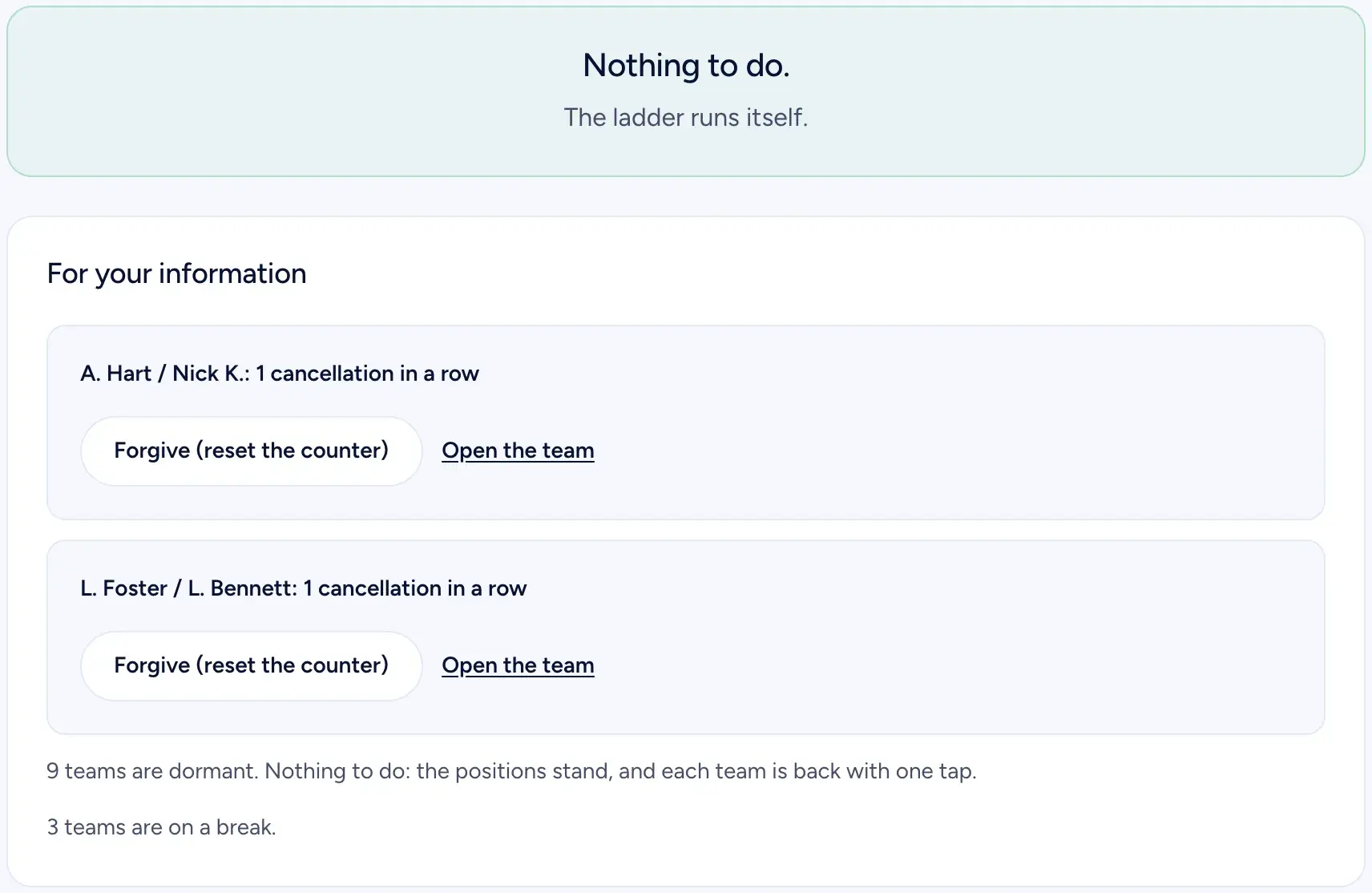
Task: Click 'A. Hart / Nick K.: 1 cancellation in a row'
Action: pos(280,374)
